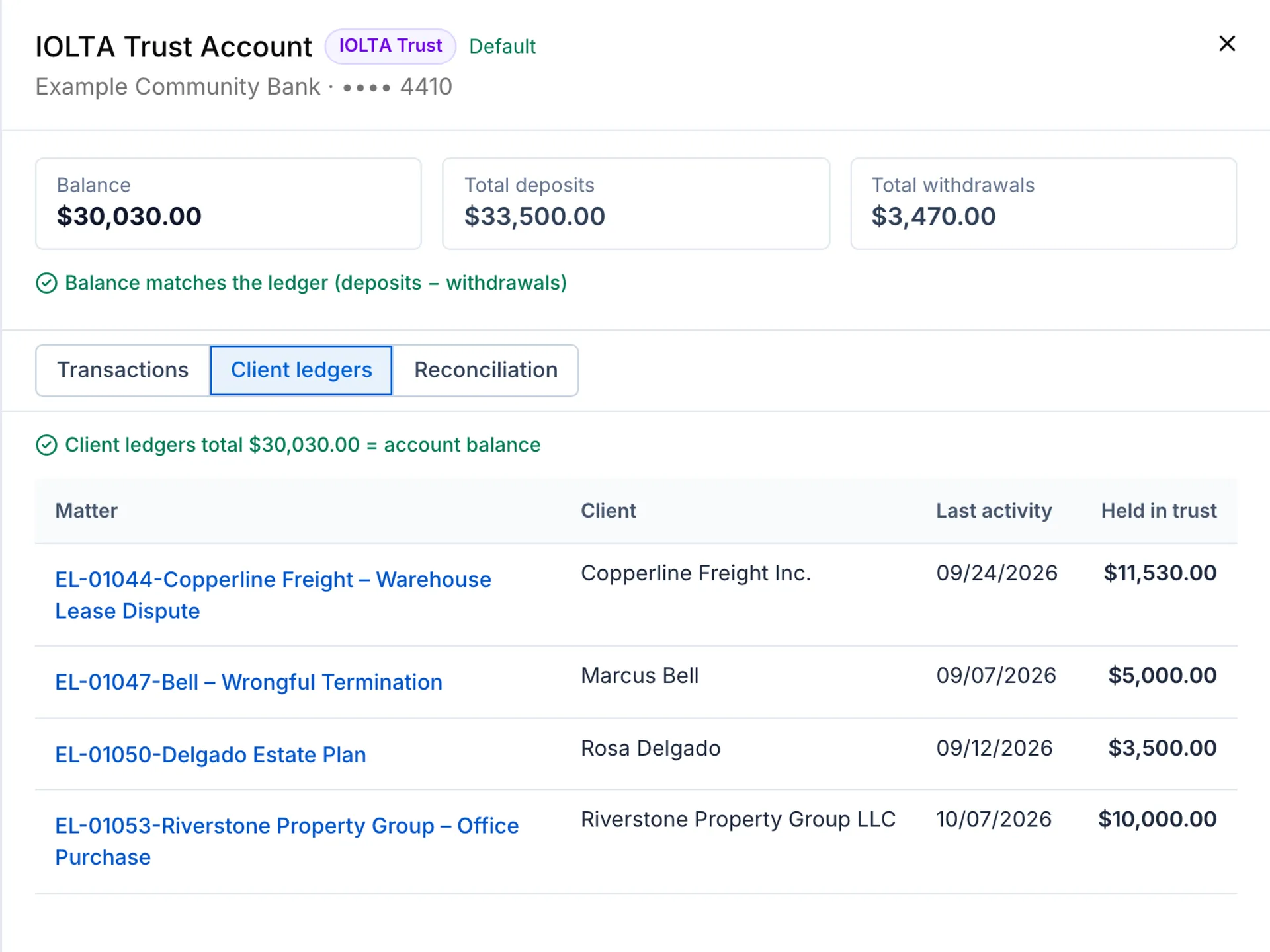Open EL-01047 Bell Wrongful Termination matter

pyautogui.click(x=249, y=682)
